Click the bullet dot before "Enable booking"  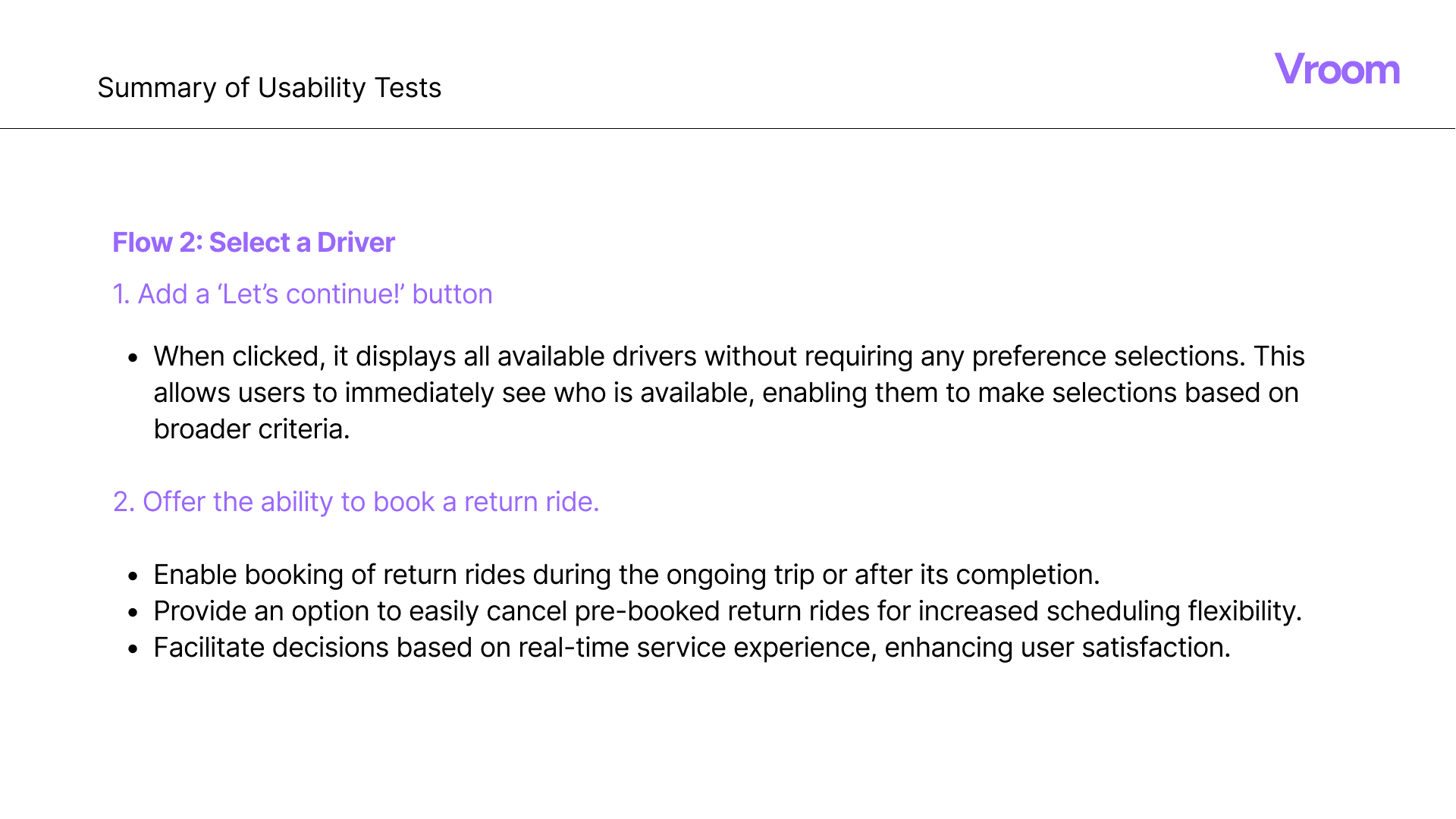[x=133, y=576]
